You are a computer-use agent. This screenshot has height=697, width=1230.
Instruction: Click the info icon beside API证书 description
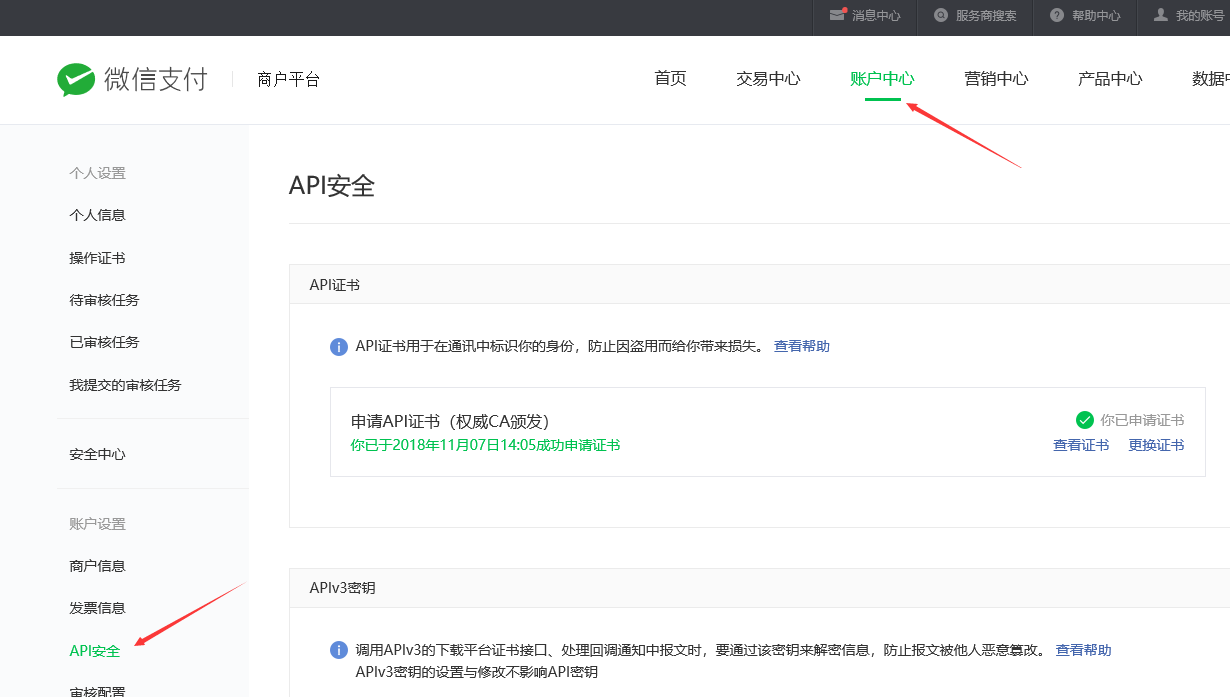[339, 347]
